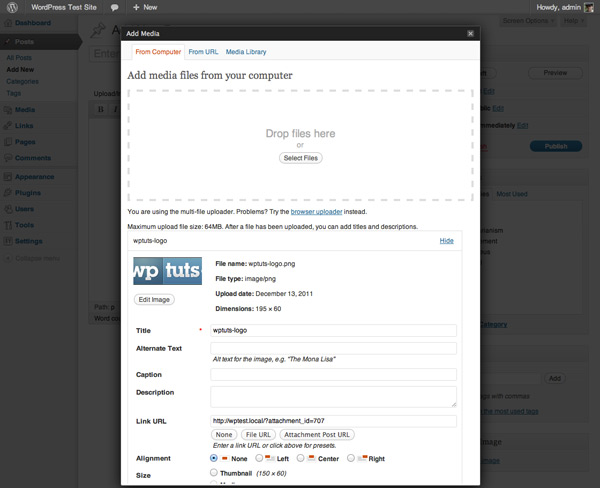Screen dimensions: 600x488
Task: Open Tags in Posts submenu
Action: point(13,93)
